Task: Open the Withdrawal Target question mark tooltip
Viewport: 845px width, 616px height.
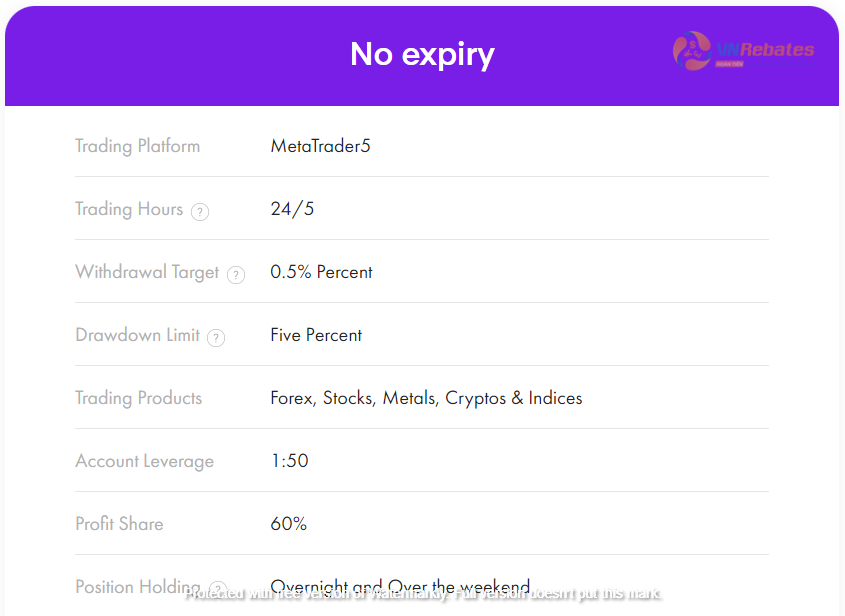Action: pyautogui.click(x=236, y=275)
